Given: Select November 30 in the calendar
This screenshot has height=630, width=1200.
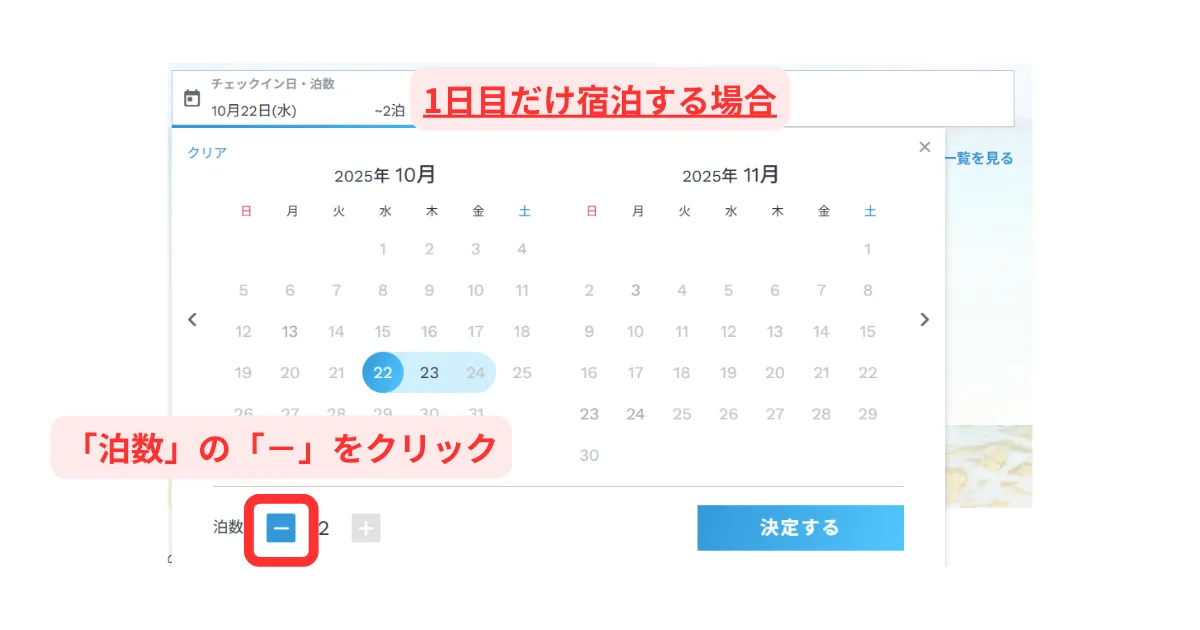Looking at the screenshot, I should pyautogui.click(x=589, y=455).
